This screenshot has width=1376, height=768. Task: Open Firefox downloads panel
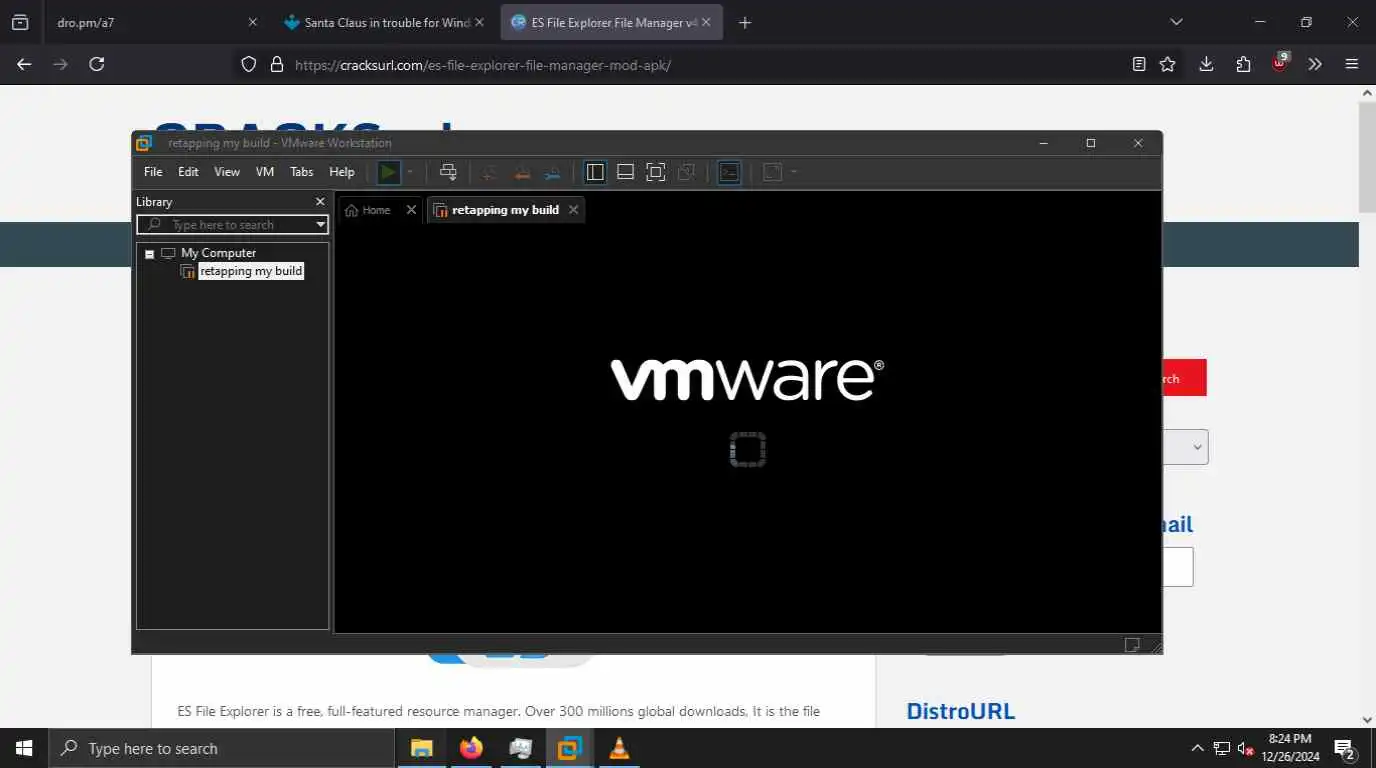click(x=1206, y=64)
